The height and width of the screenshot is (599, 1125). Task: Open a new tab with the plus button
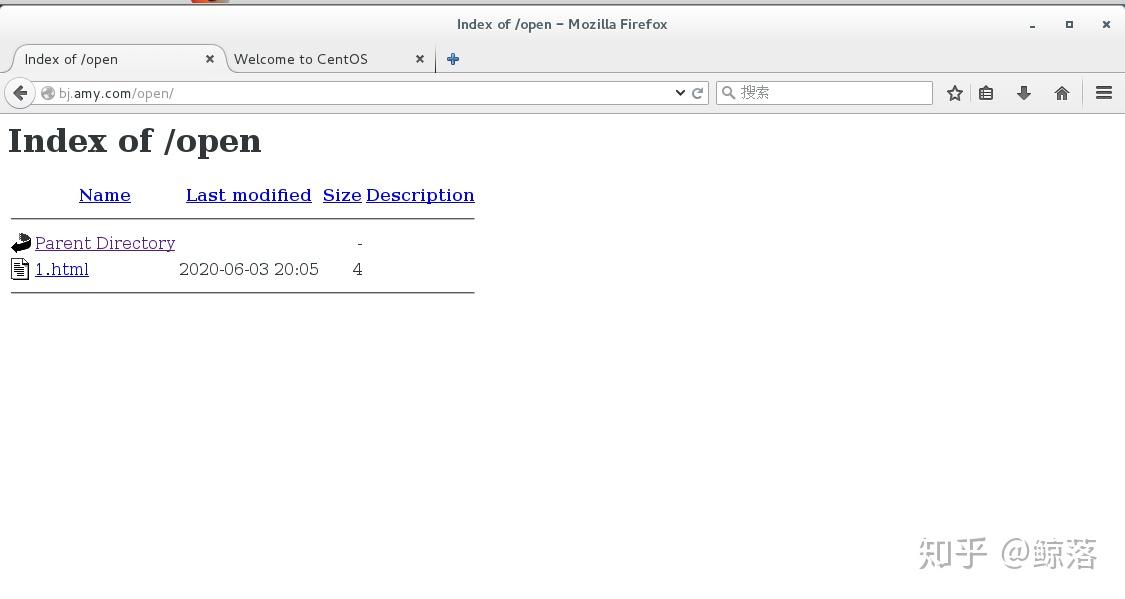point(453,60)
